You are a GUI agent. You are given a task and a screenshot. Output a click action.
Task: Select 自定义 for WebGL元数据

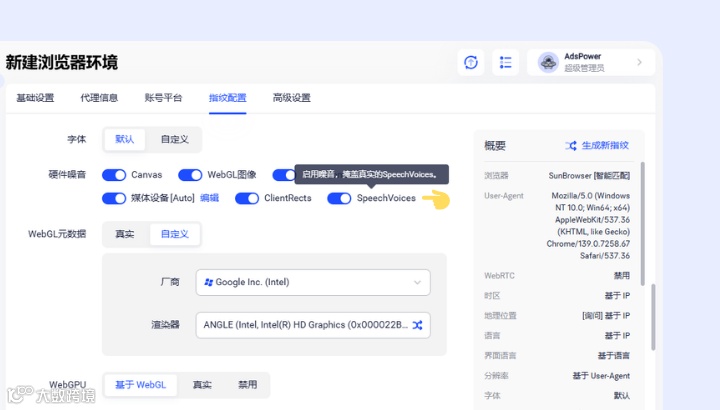(x=174, y=234)
